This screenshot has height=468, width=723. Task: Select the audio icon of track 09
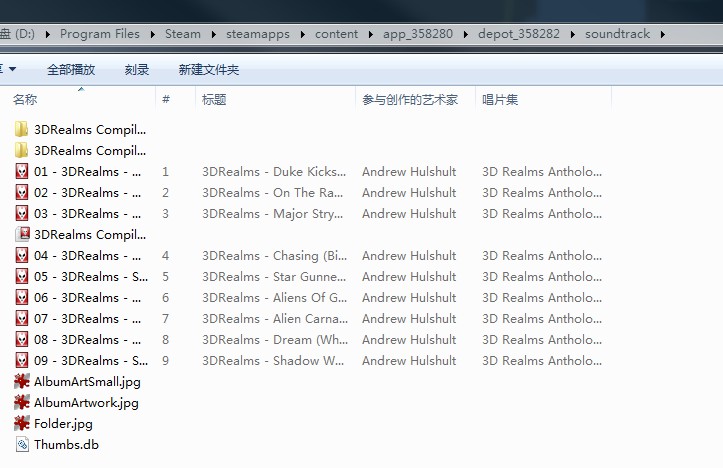(22, 360)
